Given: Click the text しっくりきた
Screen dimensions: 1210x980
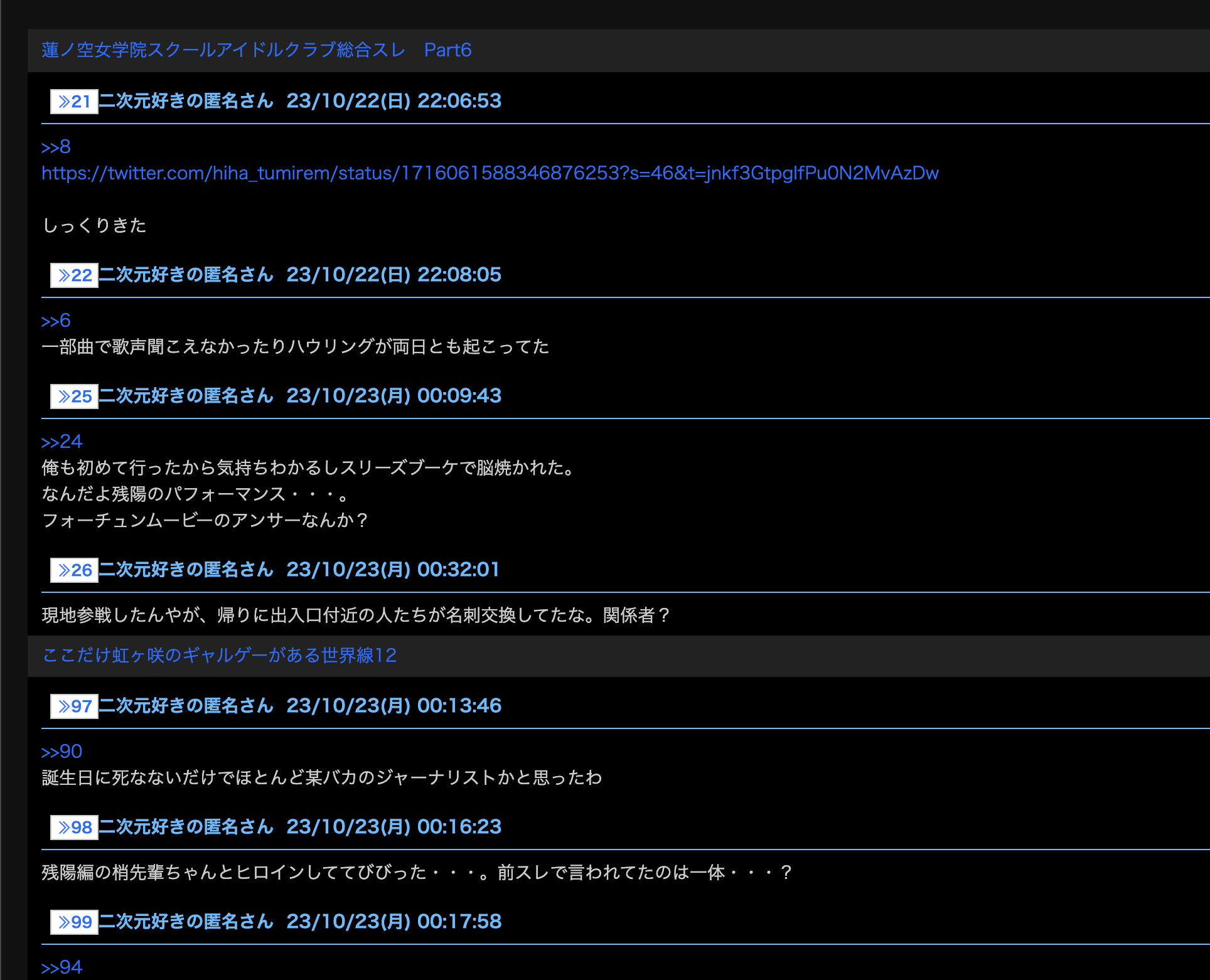Looking at the screenshot, I should (94, 226).
